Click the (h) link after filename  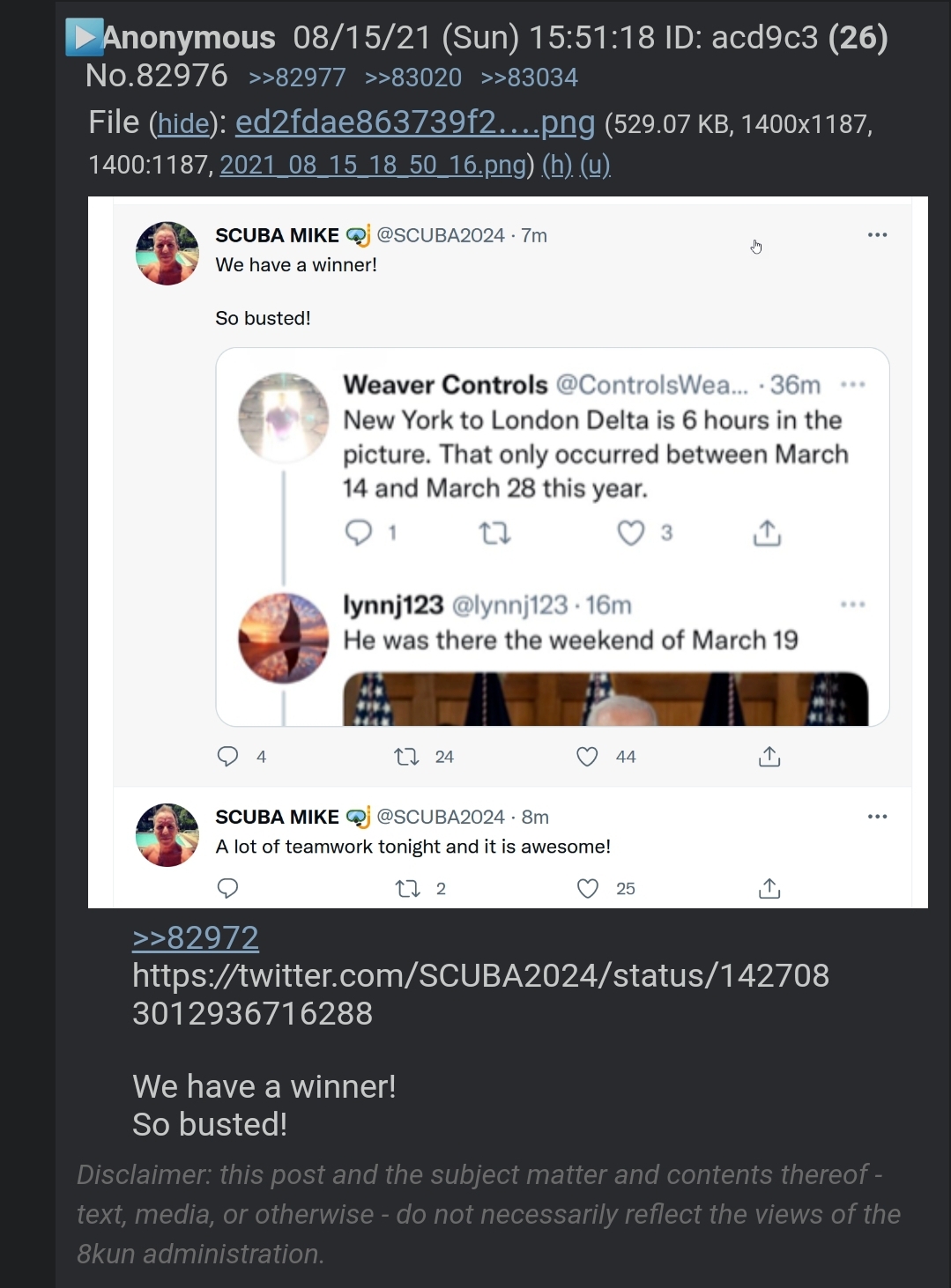click(x=557, y=165)
